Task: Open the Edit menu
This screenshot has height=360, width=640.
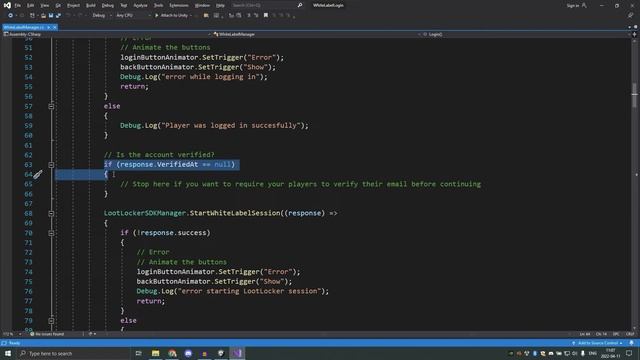Action: pyautogui.click(x=31, y=5)
